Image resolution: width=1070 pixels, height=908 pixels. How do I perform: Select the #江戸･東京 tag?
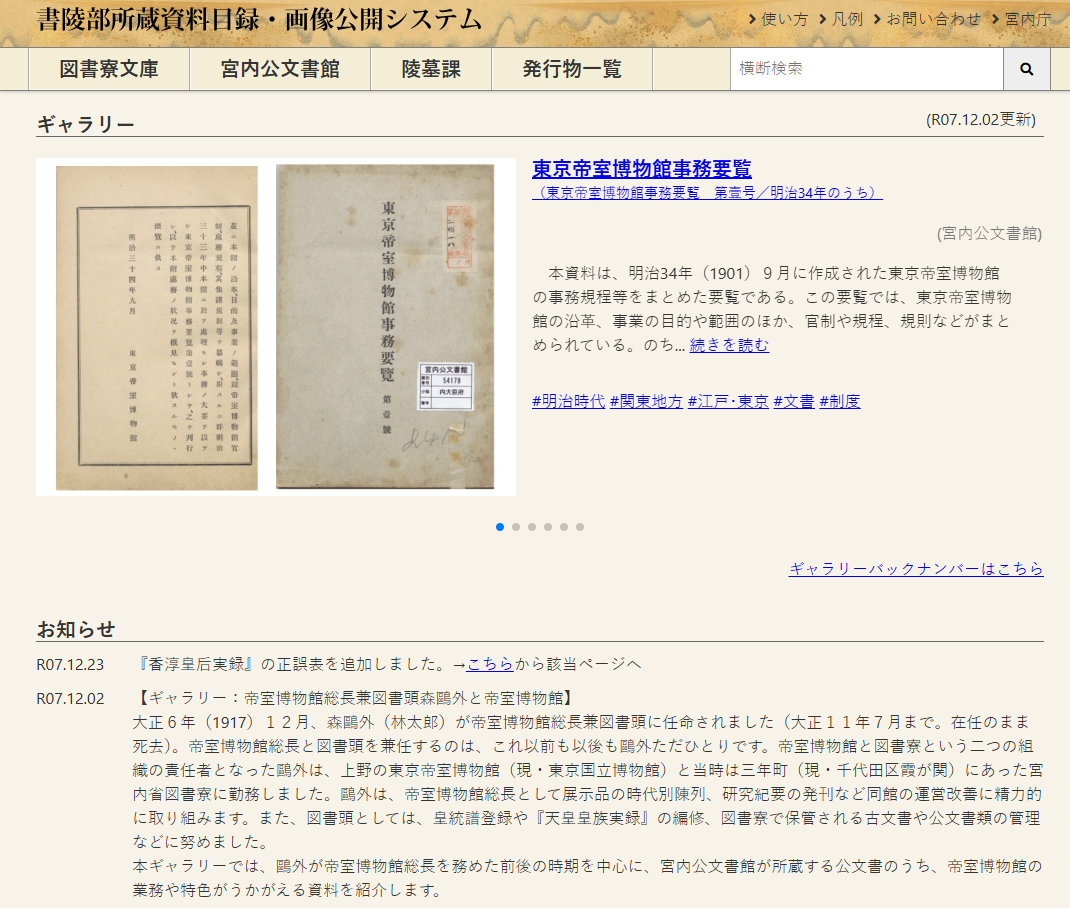tap(728, 401)
